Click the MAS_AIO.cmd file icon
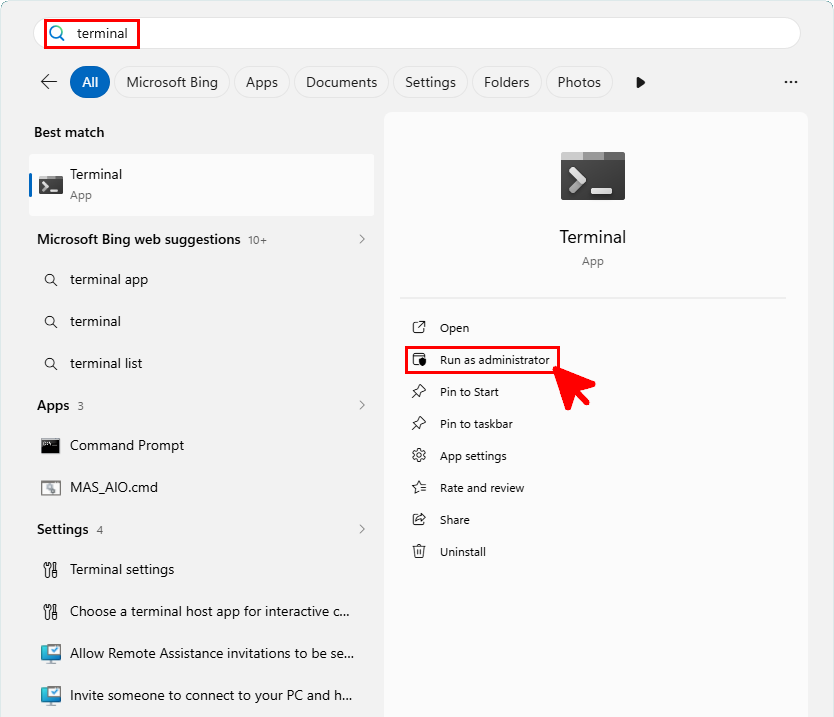 tap(51, 488)
